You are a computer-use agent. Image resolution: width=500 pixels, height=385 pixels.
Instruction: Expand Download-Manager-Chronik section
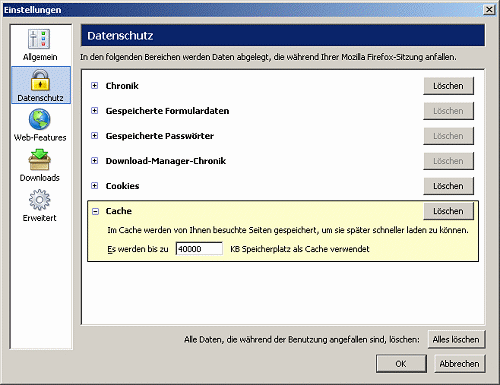tap(95, 161)
